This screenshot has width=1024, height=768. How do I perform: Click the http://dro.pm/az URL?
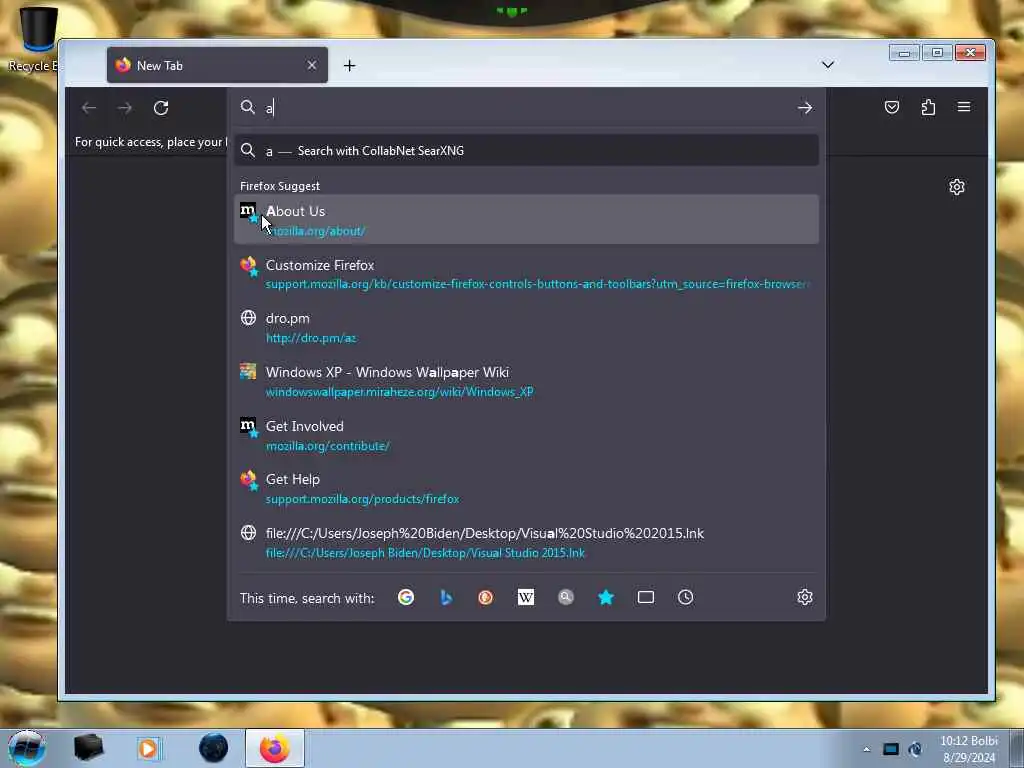coord(311,338)
